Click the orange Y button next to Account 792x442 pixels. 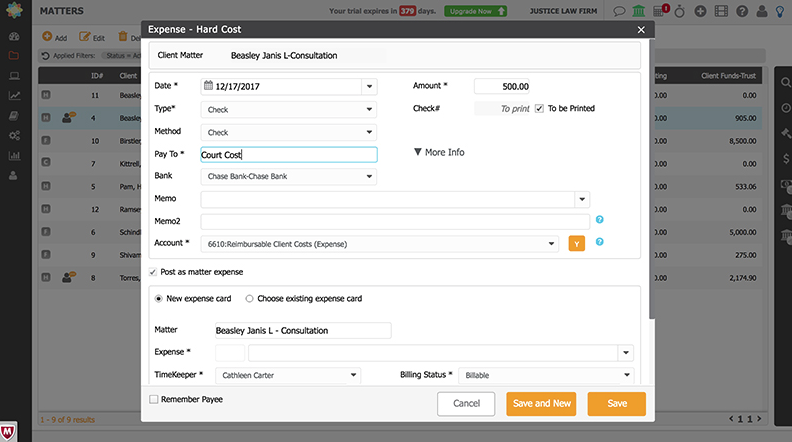[x=576, y=243]
